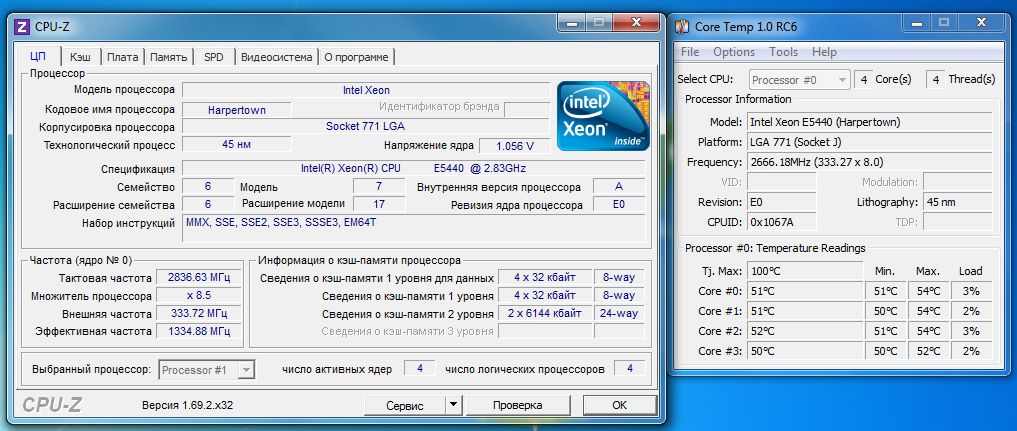The image size is (1017, 431).
Task: Click the empty TDP field in Core Temp
Action: tap(957, 222)
